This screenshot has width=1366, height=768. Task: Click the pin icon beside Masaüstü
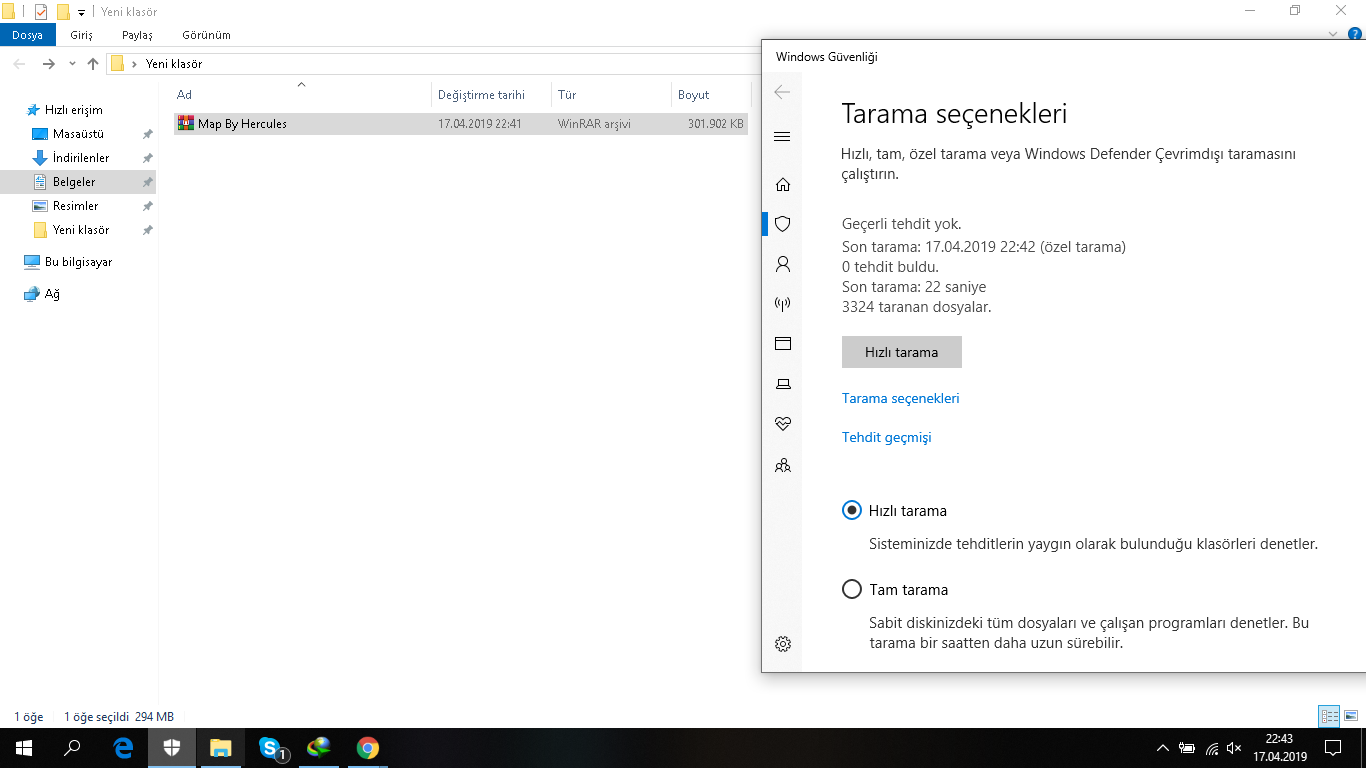(147, 134)
